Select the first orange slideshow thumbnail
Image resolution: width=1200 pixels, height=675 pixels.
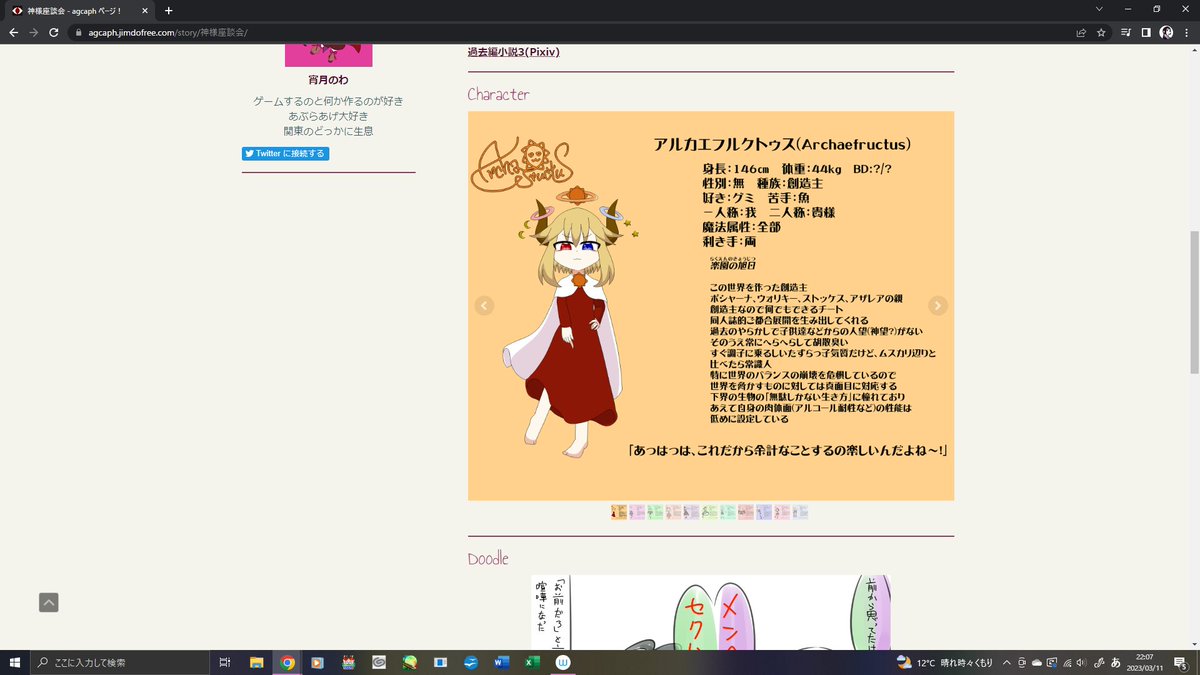[619, 512]
